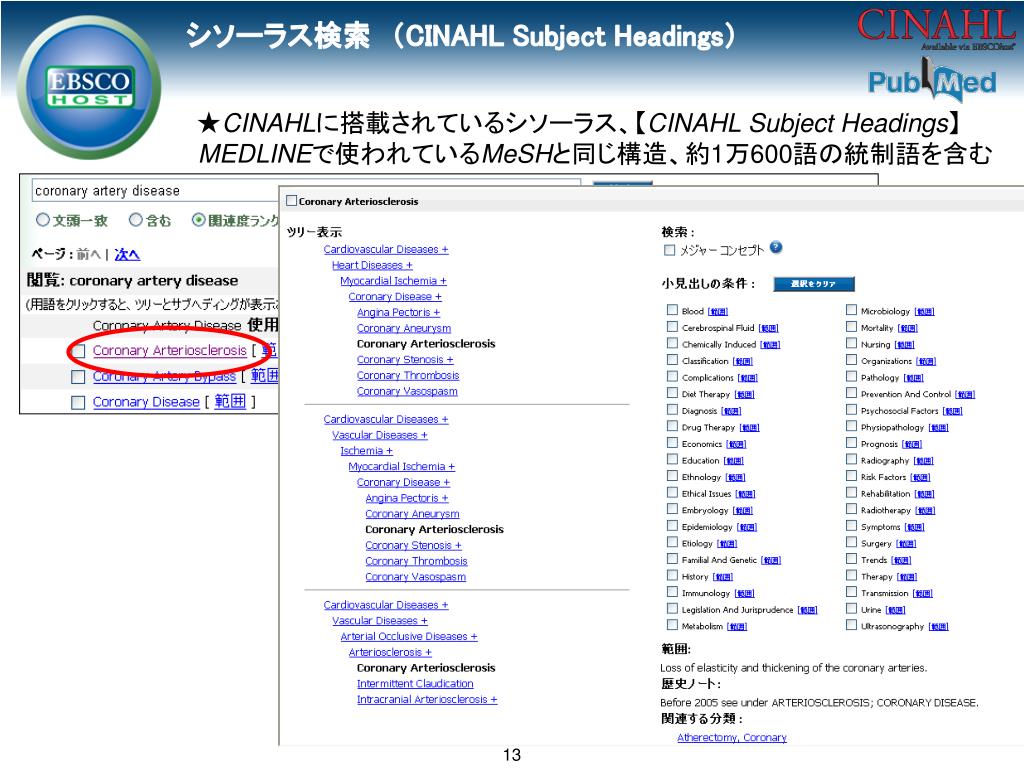Expand Myocardial Ischemia + under Heart Diseases
This screenshot has width=1024, height=768.
point(393,281)
